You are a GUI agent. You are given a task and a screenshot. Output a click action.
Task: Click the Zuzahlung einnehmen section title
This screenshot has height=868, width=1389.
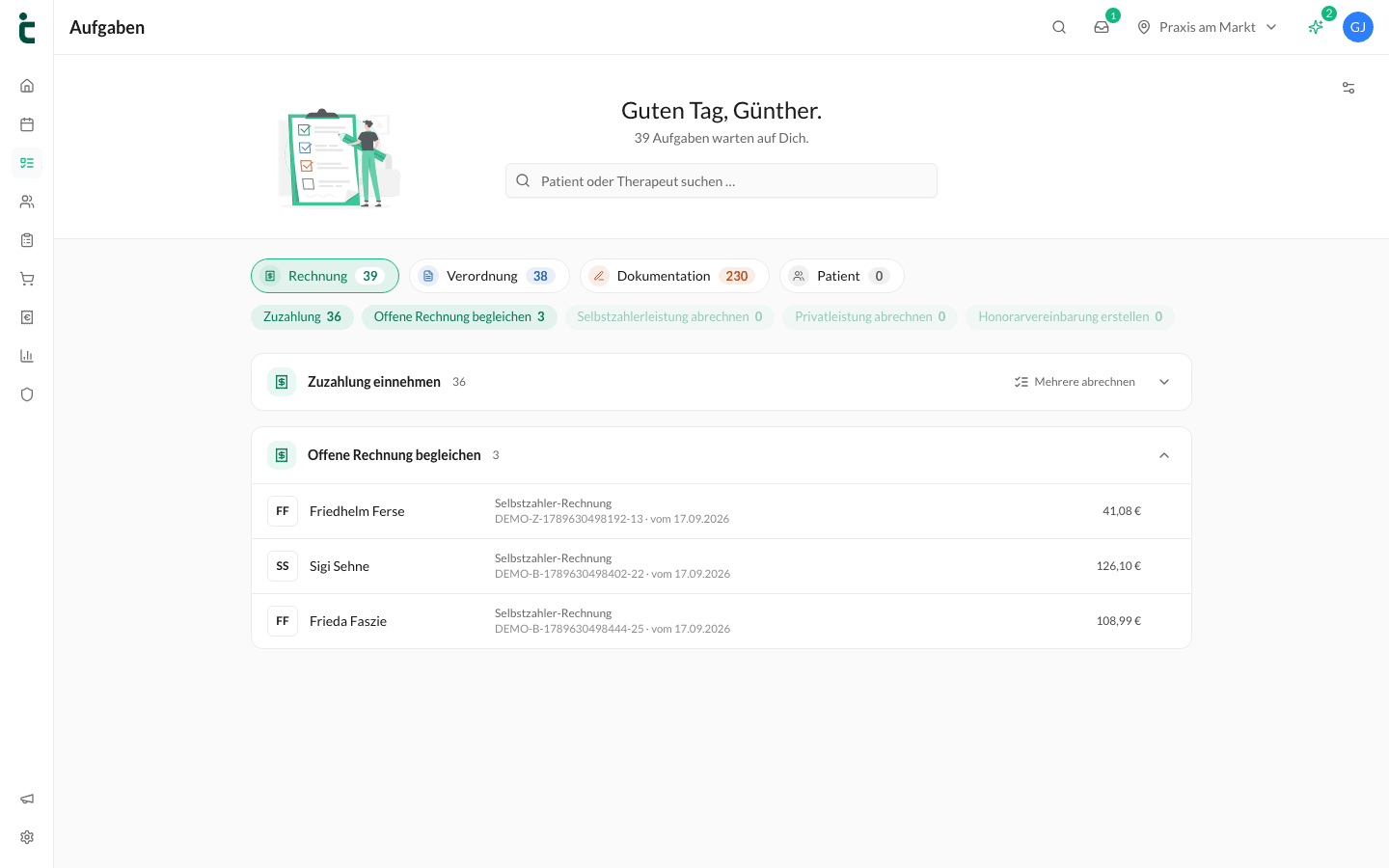click(x=374, y=382)
